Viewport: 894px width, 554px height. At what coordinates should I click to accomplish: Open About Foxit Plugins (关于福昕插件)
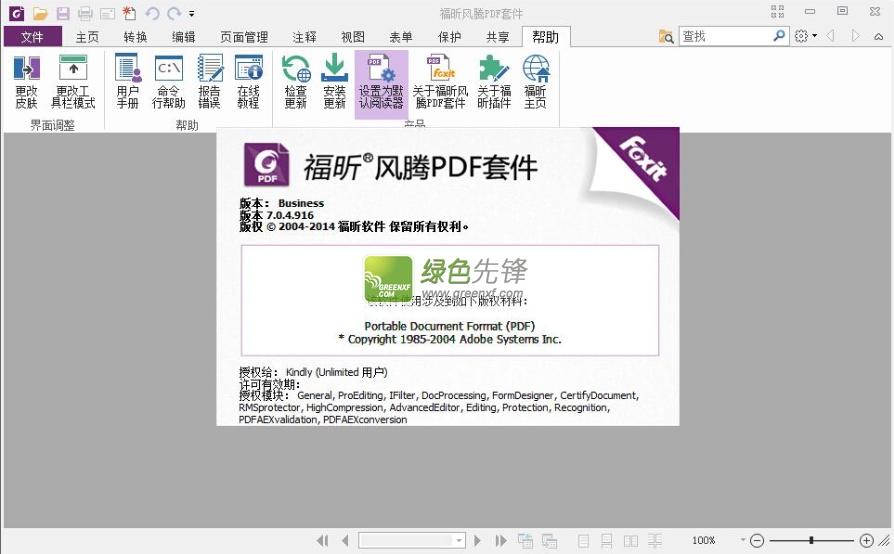(494, 82)
